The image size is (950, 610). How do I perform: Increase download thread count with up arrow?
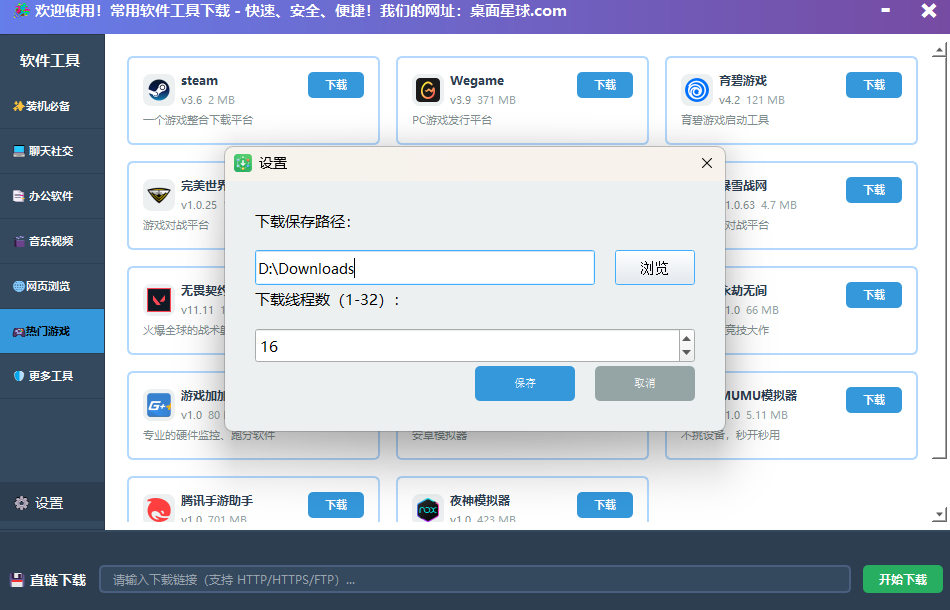pos(686,338)
